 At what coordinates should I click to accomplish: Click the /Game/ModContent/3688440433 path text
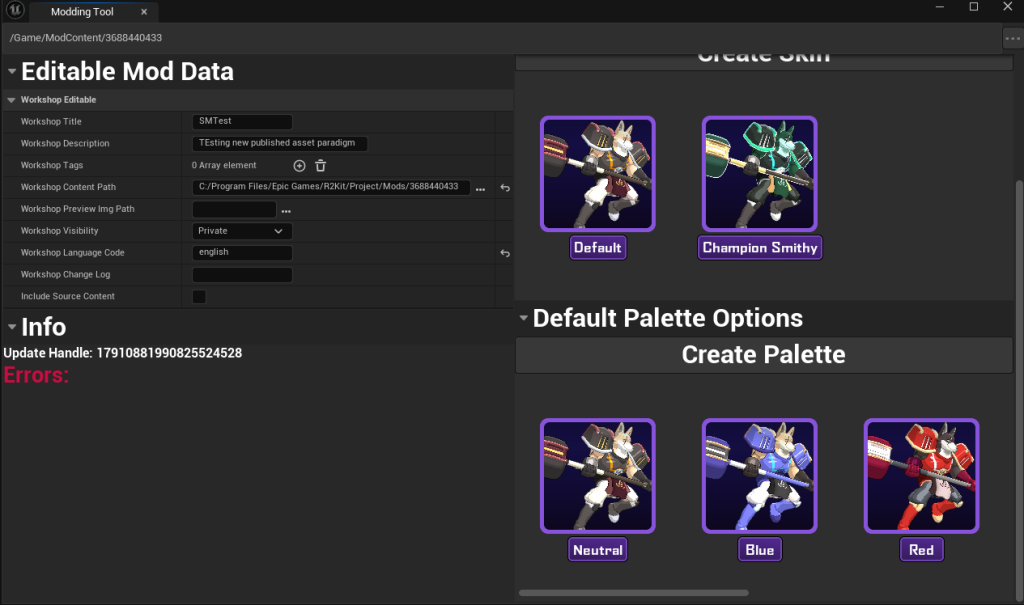(x=86, y=38)
